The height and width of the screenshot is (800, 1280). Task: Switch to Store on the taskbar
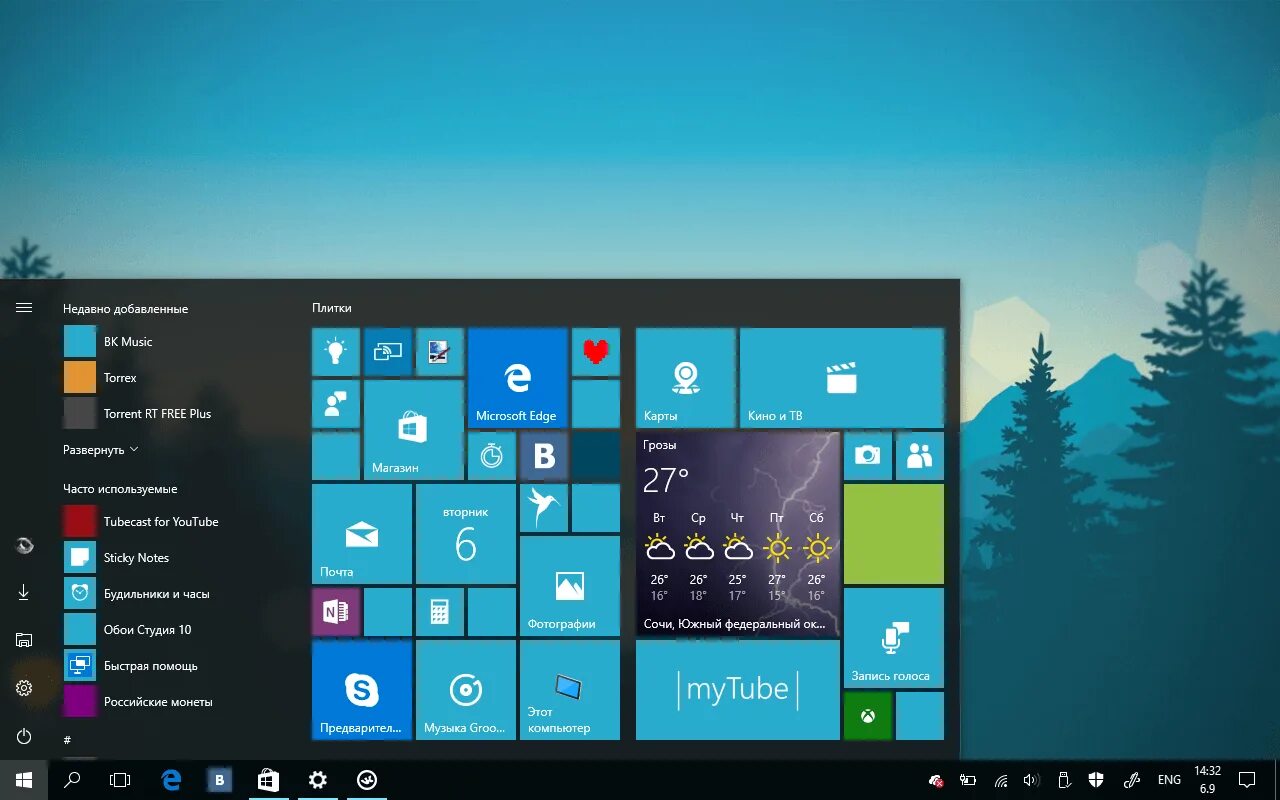(268, 780)
